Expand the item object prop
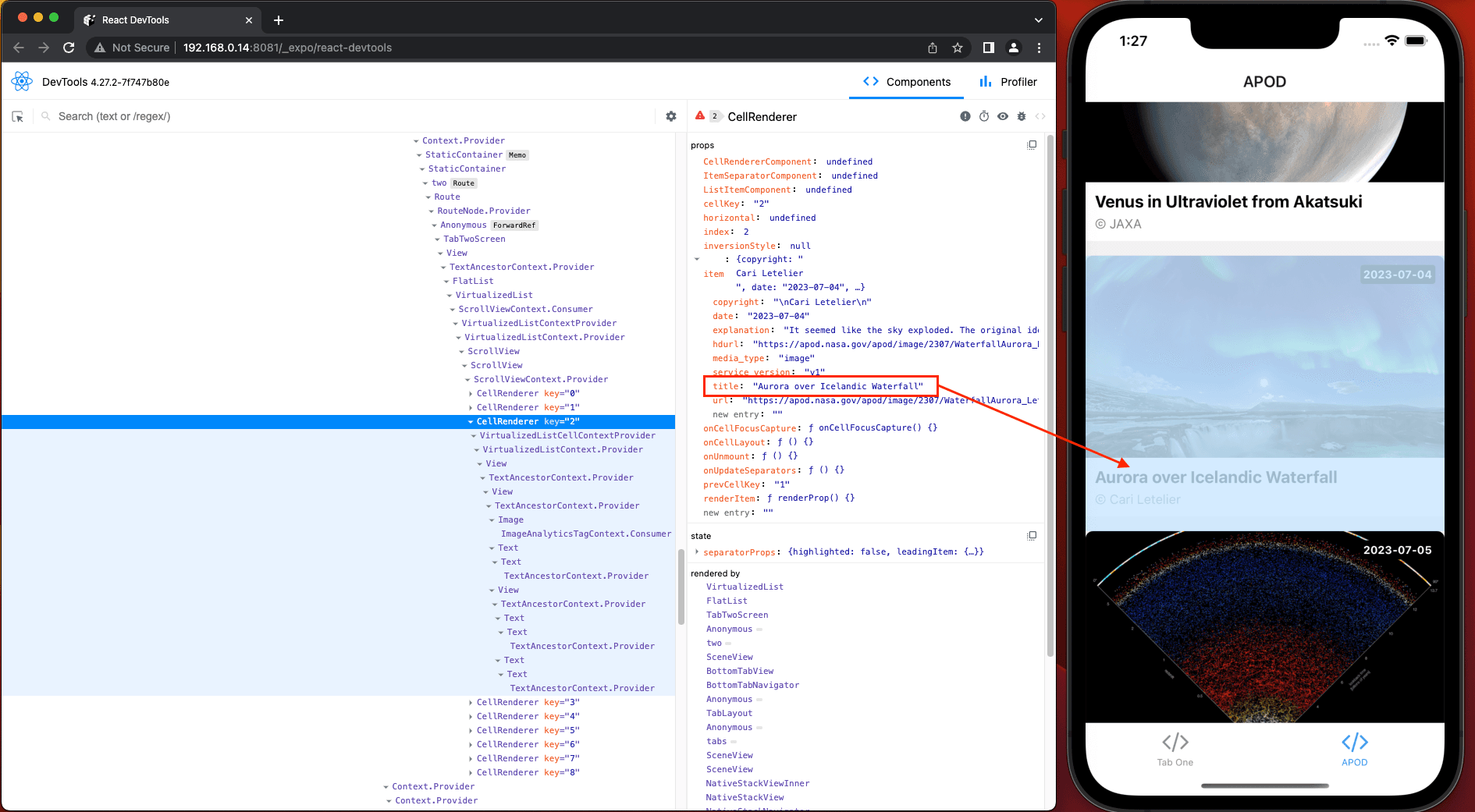 pos(697,259)
